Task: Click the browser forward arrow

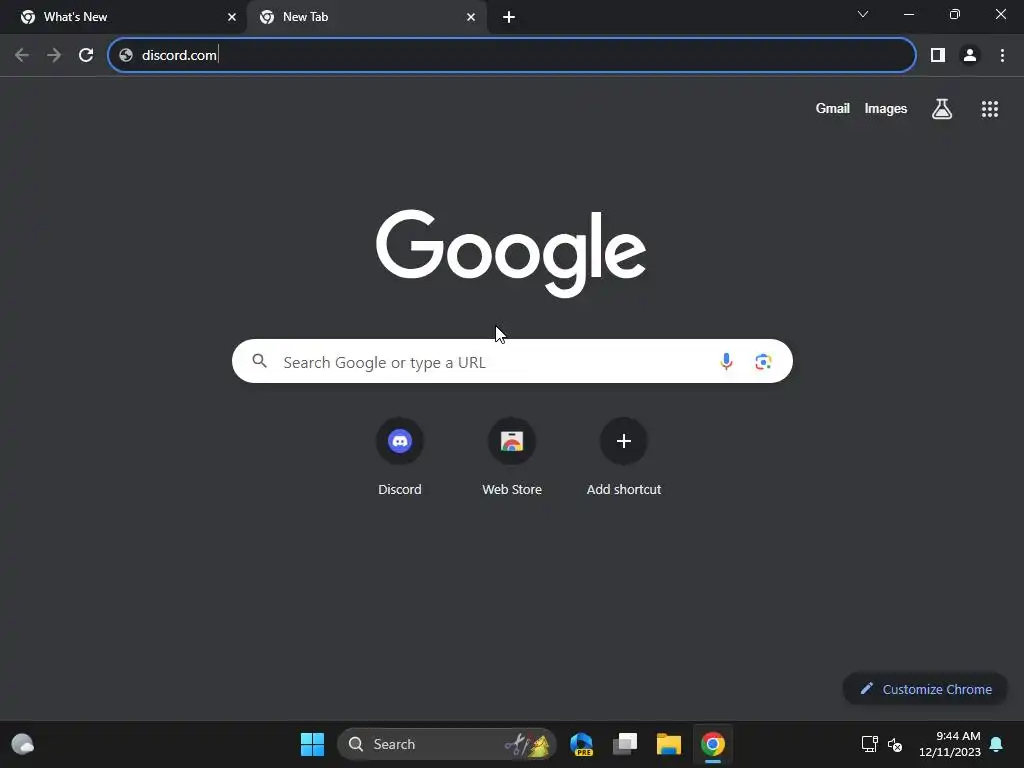Action: pyautogui.click(x=54, y=55)
